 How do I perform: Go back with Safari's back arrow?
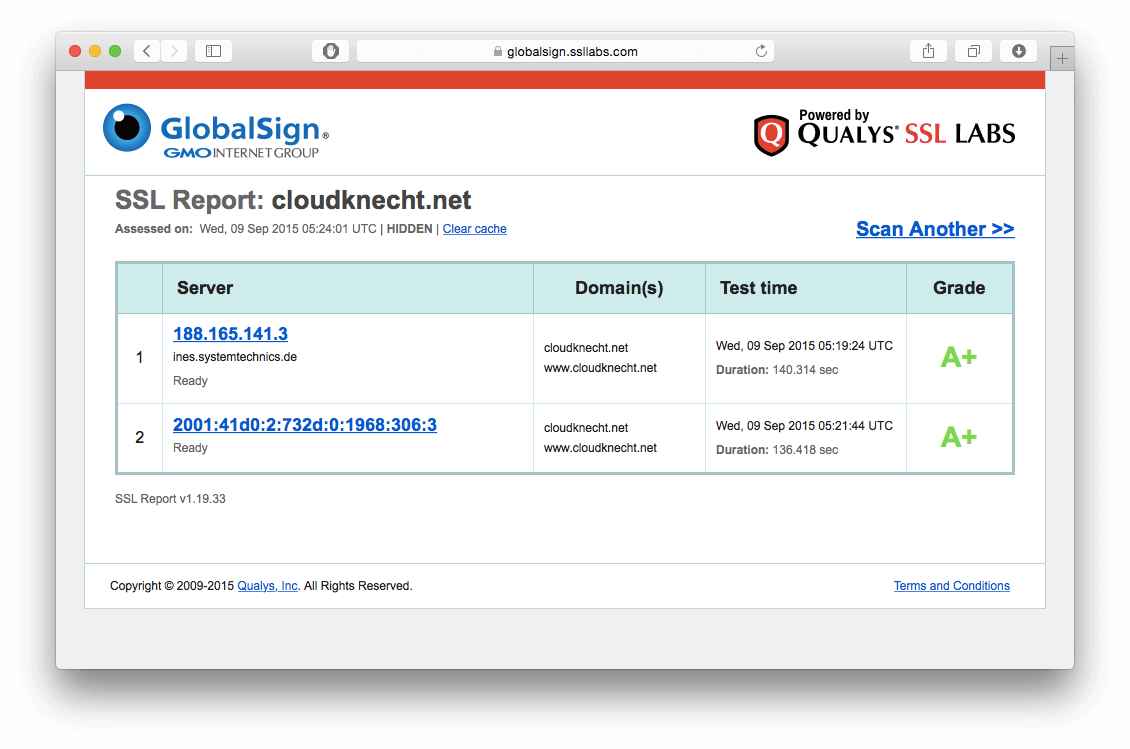pos(147,51)
